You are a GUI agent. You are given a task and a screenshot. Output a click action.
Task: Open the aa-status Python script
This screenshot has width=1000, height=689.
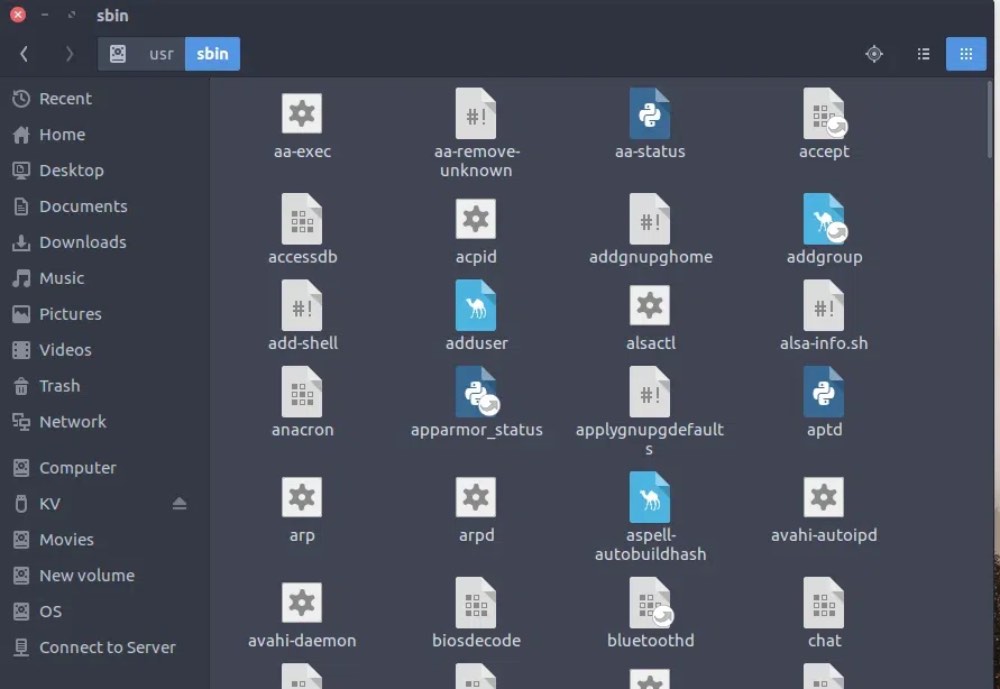(649, 115)
